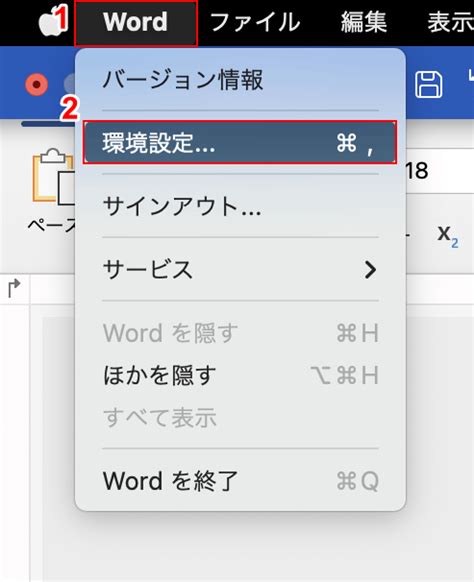Screen dimensions: 474x582
Task: Choose Word を終了 to quit
Action: coord(240,481)
